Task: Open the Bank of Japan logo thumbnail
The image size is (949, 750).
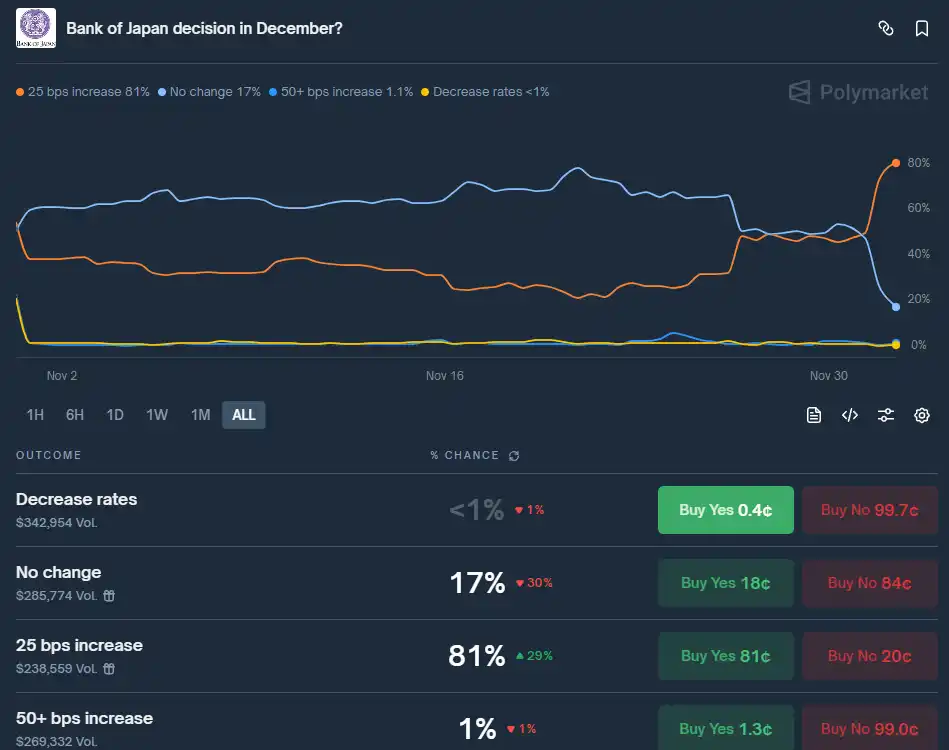Action: point(36,28)
